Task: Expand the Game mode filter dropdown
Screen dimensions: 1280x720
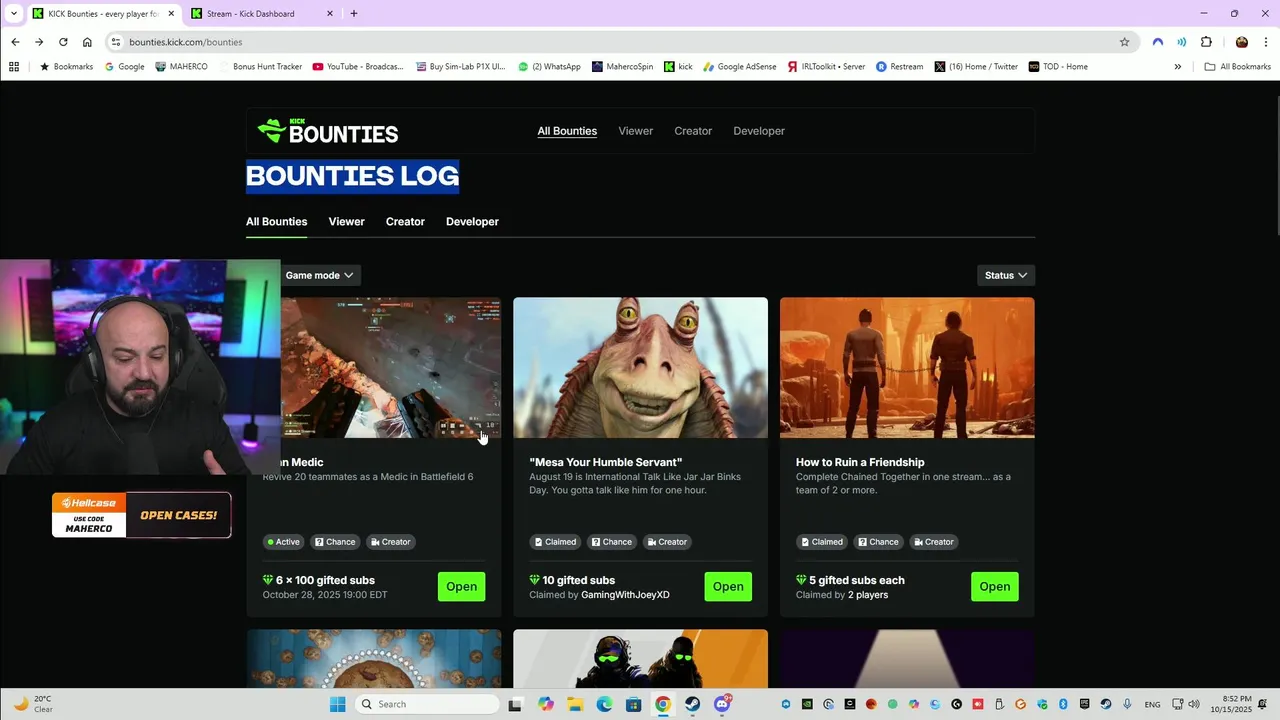Action: pyautogui.click(x=319, y=275)
